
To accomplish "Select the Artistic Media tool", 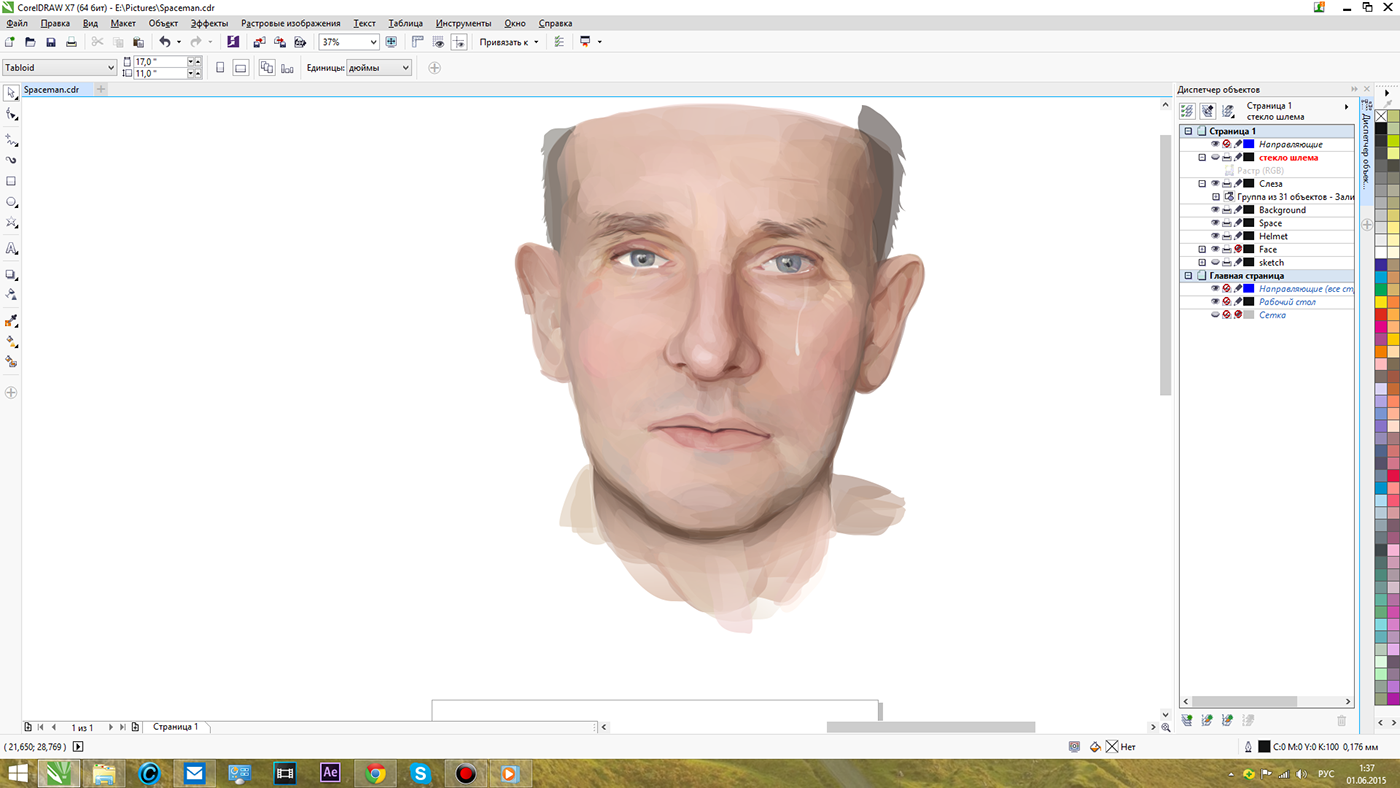I will (11, 160).
